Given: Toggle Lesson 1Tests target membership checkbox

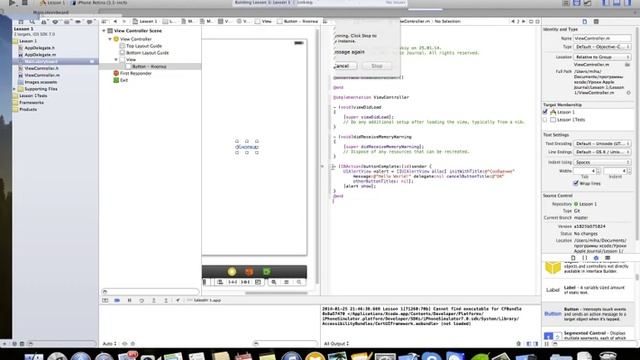Looking at the screenshot, I should pos(545,120).
